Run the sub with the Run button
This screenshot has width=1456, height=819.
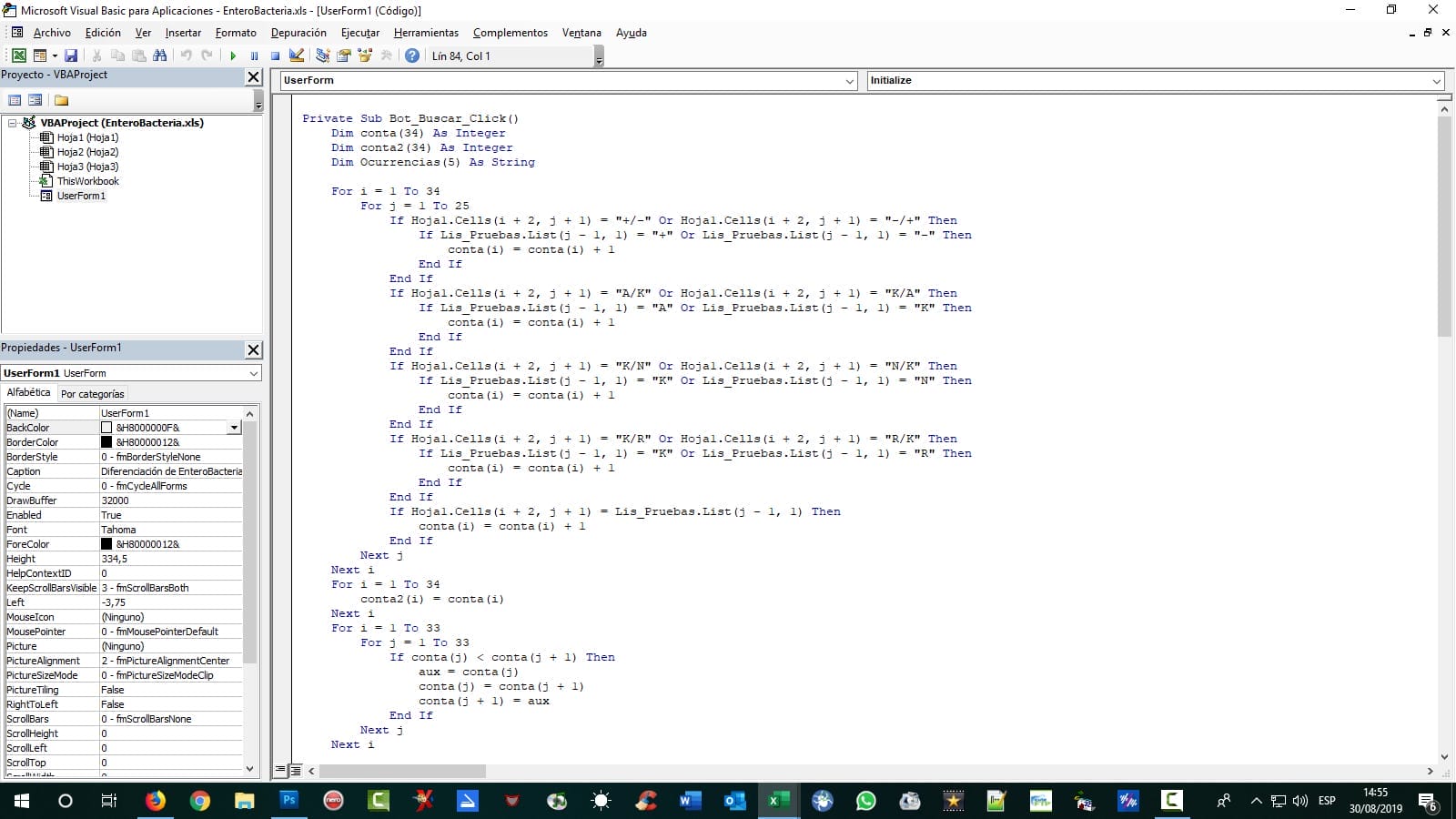click(234, 56)
